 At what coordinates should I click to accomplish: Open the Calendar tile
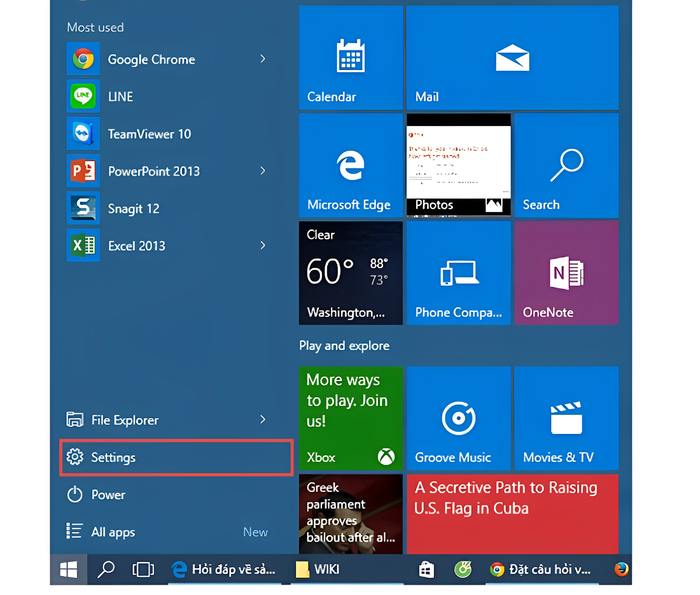(x=351, y=58)
